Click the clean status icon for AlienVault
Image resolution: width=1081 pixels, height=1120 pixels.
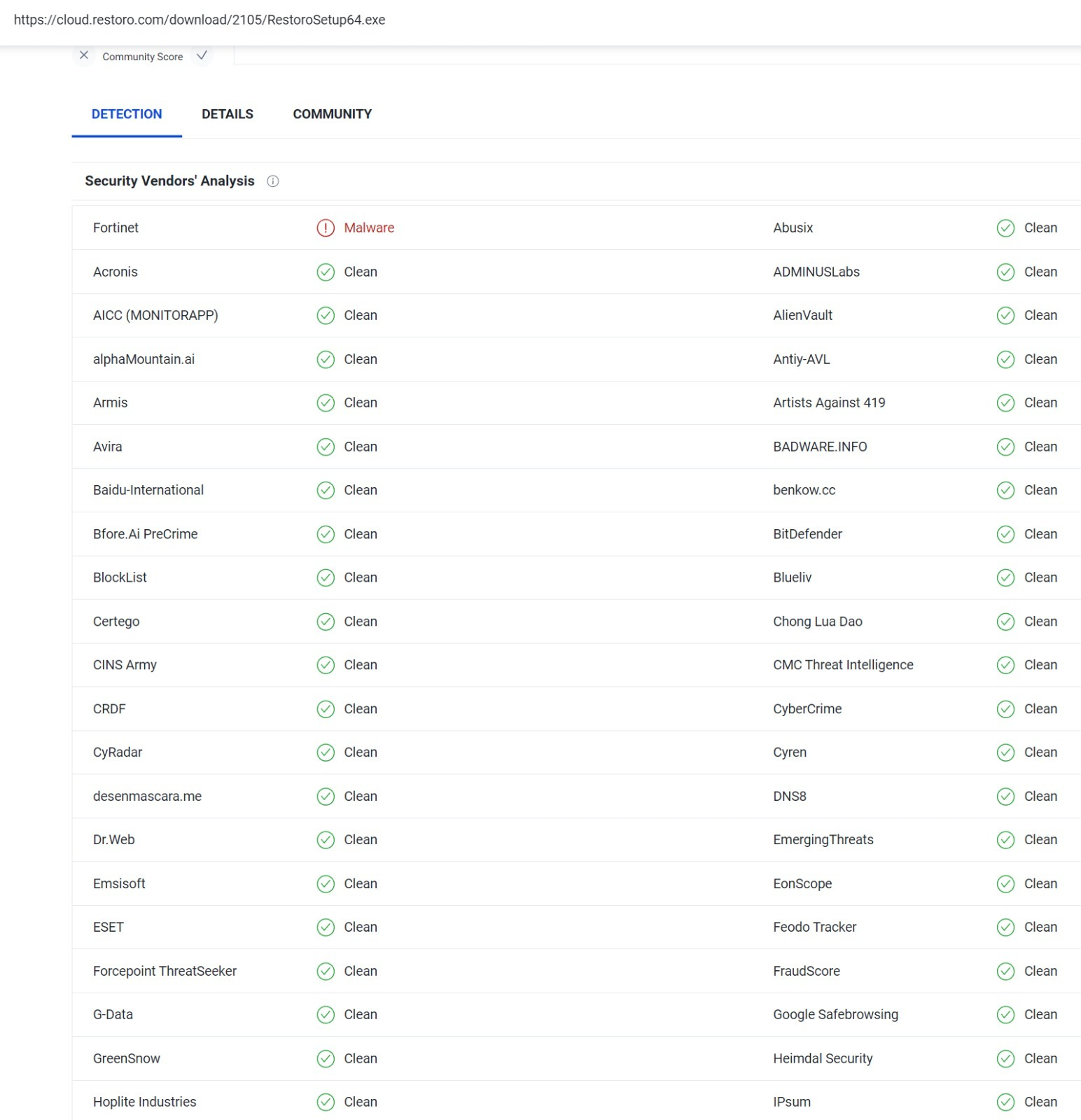click(1005, 316)
